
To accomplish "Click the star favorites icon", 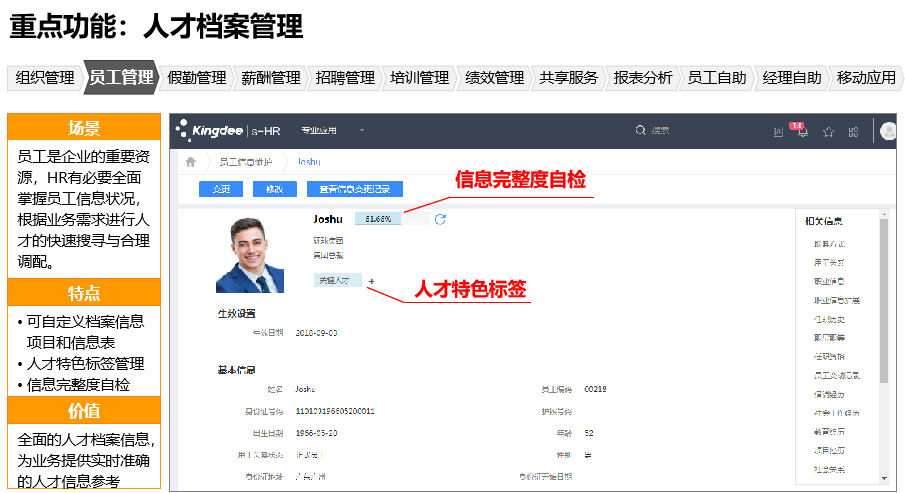I will point(828,132).
